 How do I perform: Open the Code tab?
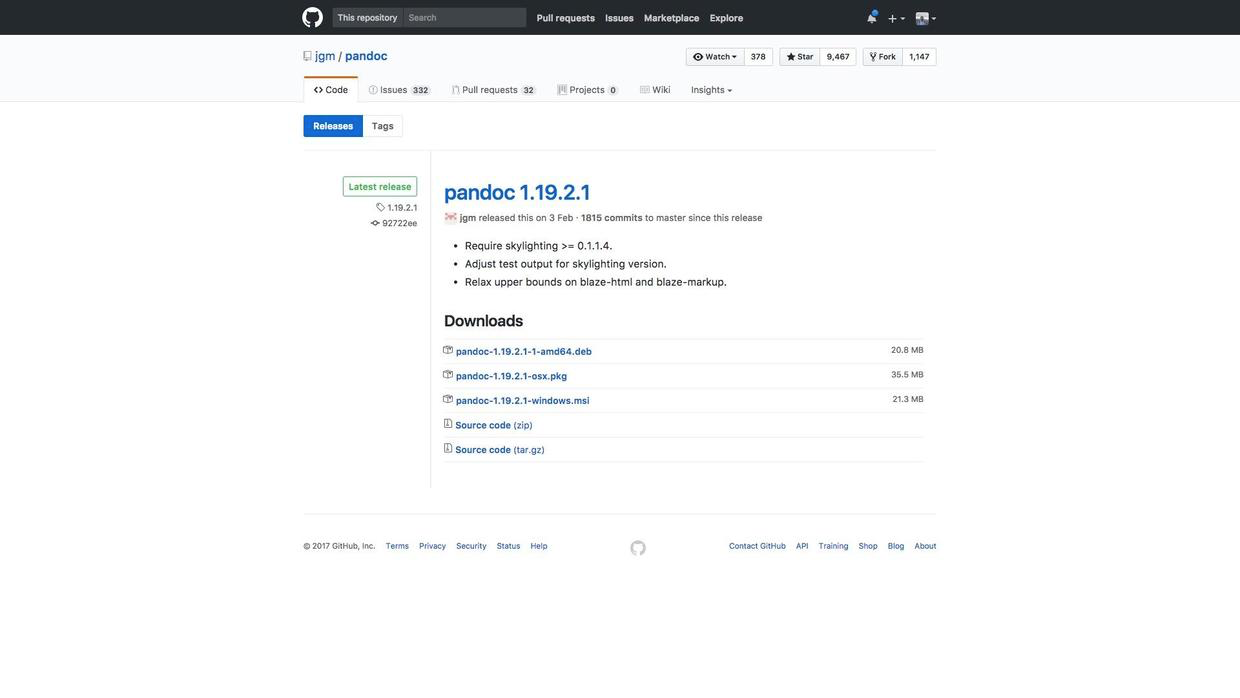pyautogui.click(x=331, y=90)
